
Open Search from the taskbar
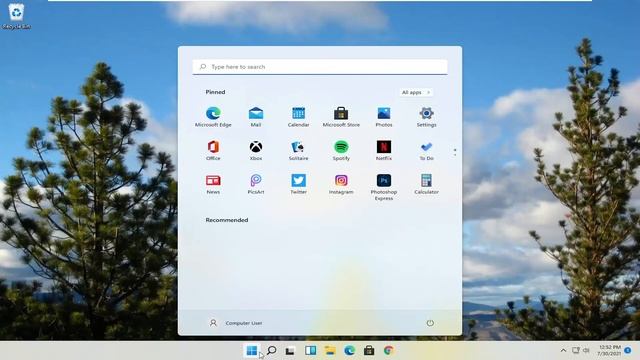271,350
